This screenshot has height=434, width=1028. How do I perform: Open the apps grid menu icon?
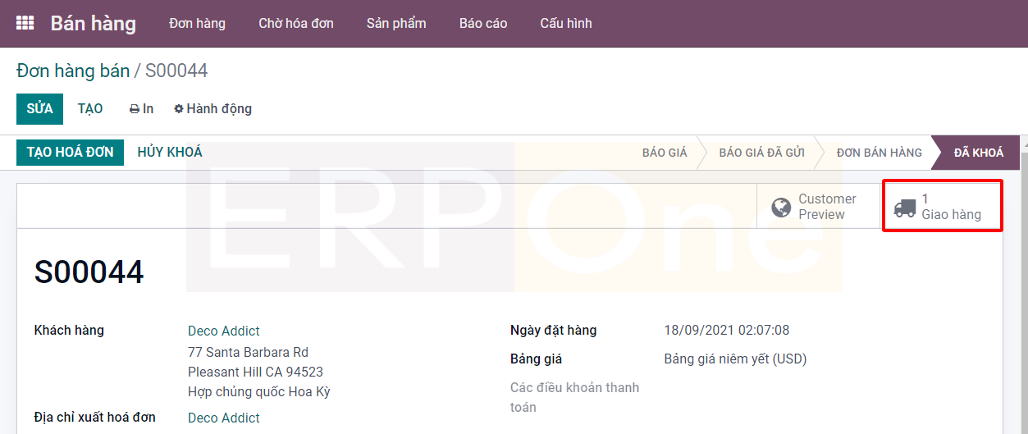pos(25,24)
